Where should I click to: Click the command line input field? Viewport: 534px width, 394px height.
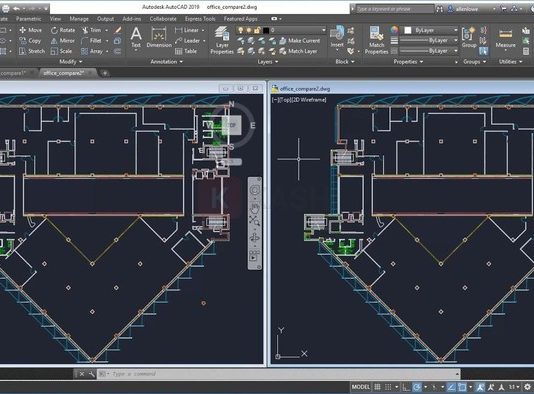(x=279, y=374)
